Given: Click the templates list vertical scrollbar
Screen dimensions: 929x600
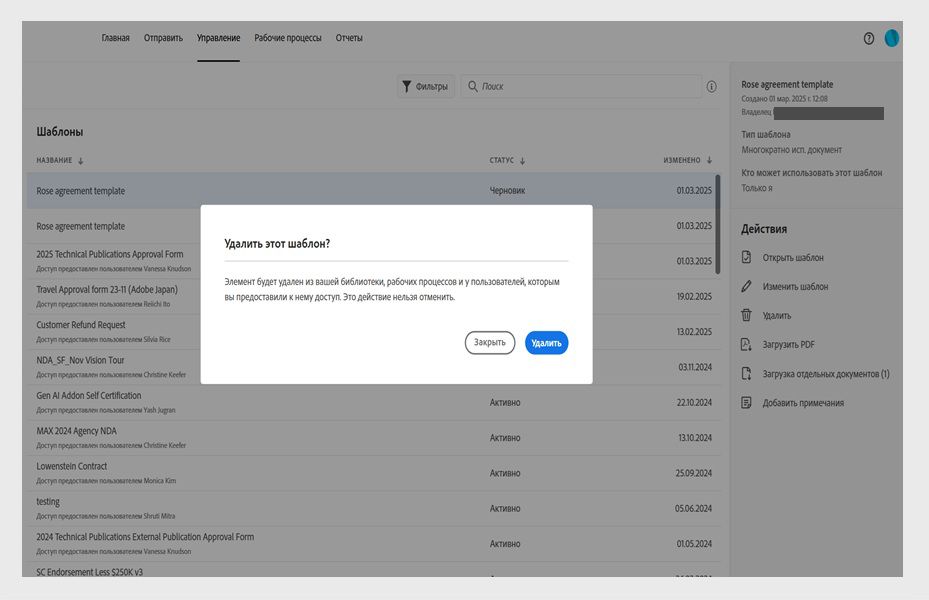Looking at the screenshot, I should click(717, 224).
